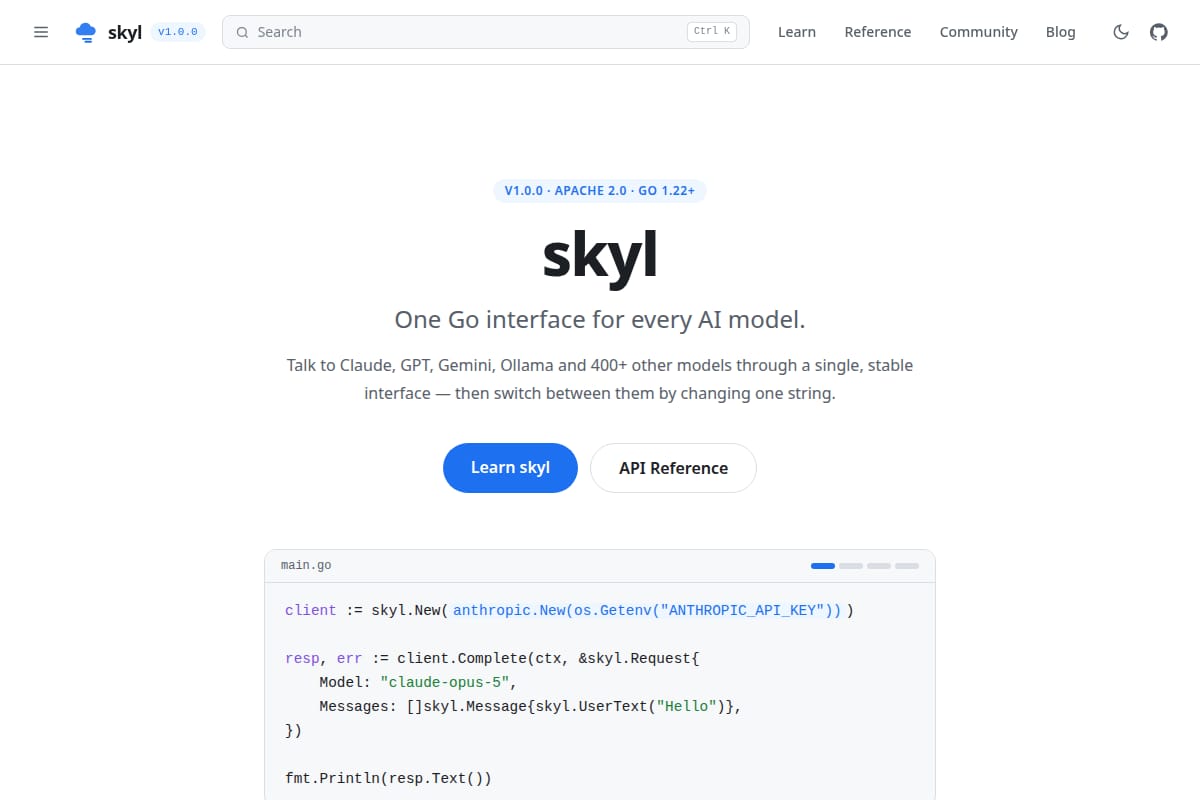Click the Ctrl K shortcut hint
The width and height of the screenshot is (1200, 800).
coord(712,32)
